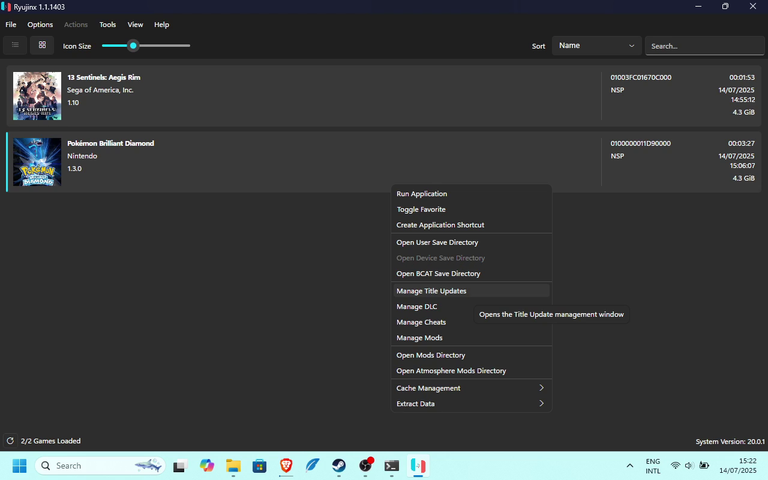Viewport: 768px width, 480px height.
Task: Choose Manage Title Updates
Action: 471,291
